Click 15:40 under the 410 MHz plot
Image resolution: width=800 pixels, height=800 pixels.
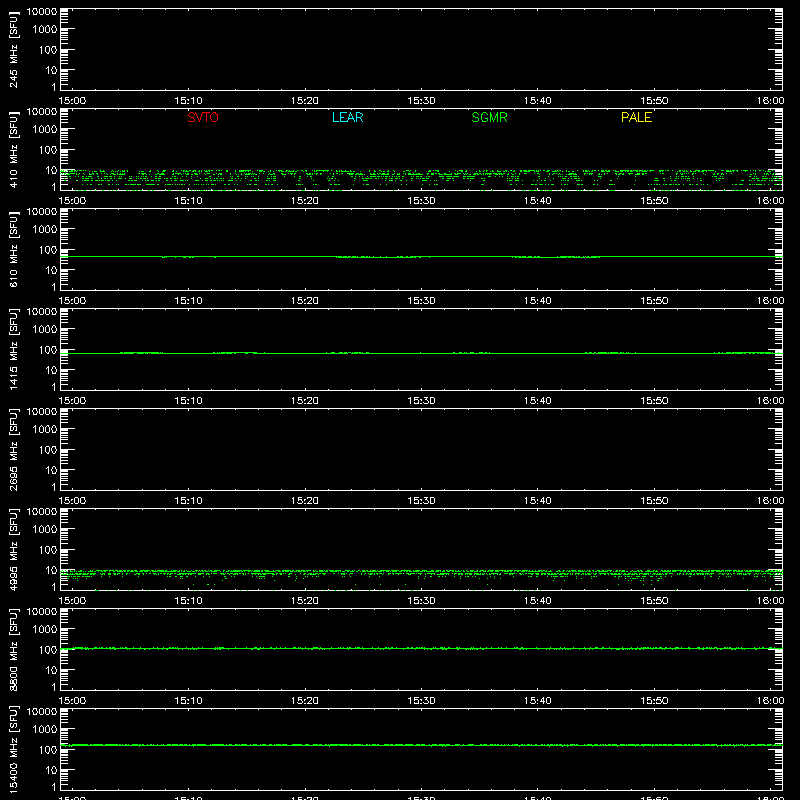[538, 201]
